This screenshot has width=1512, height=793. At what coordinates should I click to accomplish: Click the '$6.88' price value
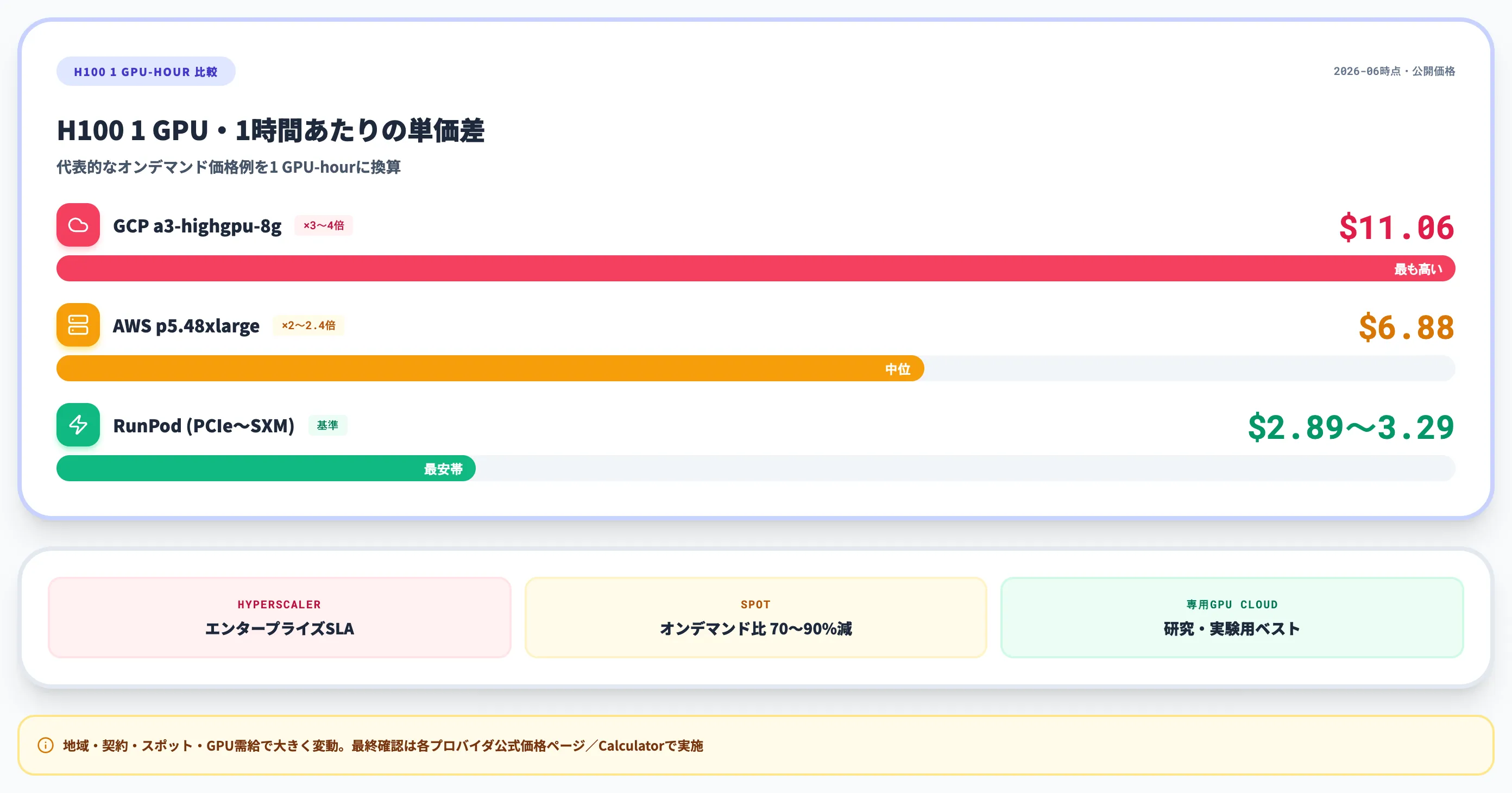1406,327
